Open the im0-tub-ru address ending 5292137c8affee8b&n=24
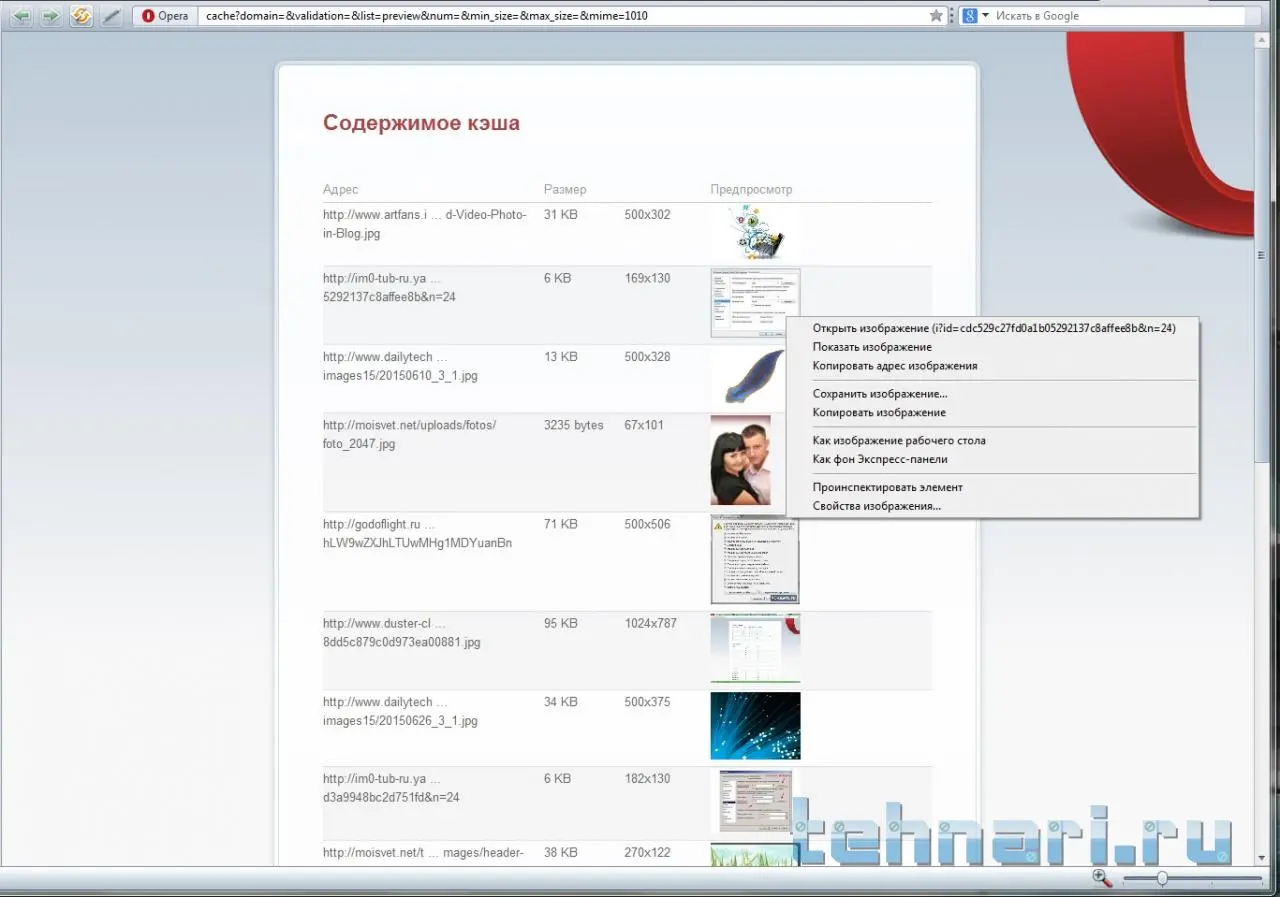 coord(390,288)
